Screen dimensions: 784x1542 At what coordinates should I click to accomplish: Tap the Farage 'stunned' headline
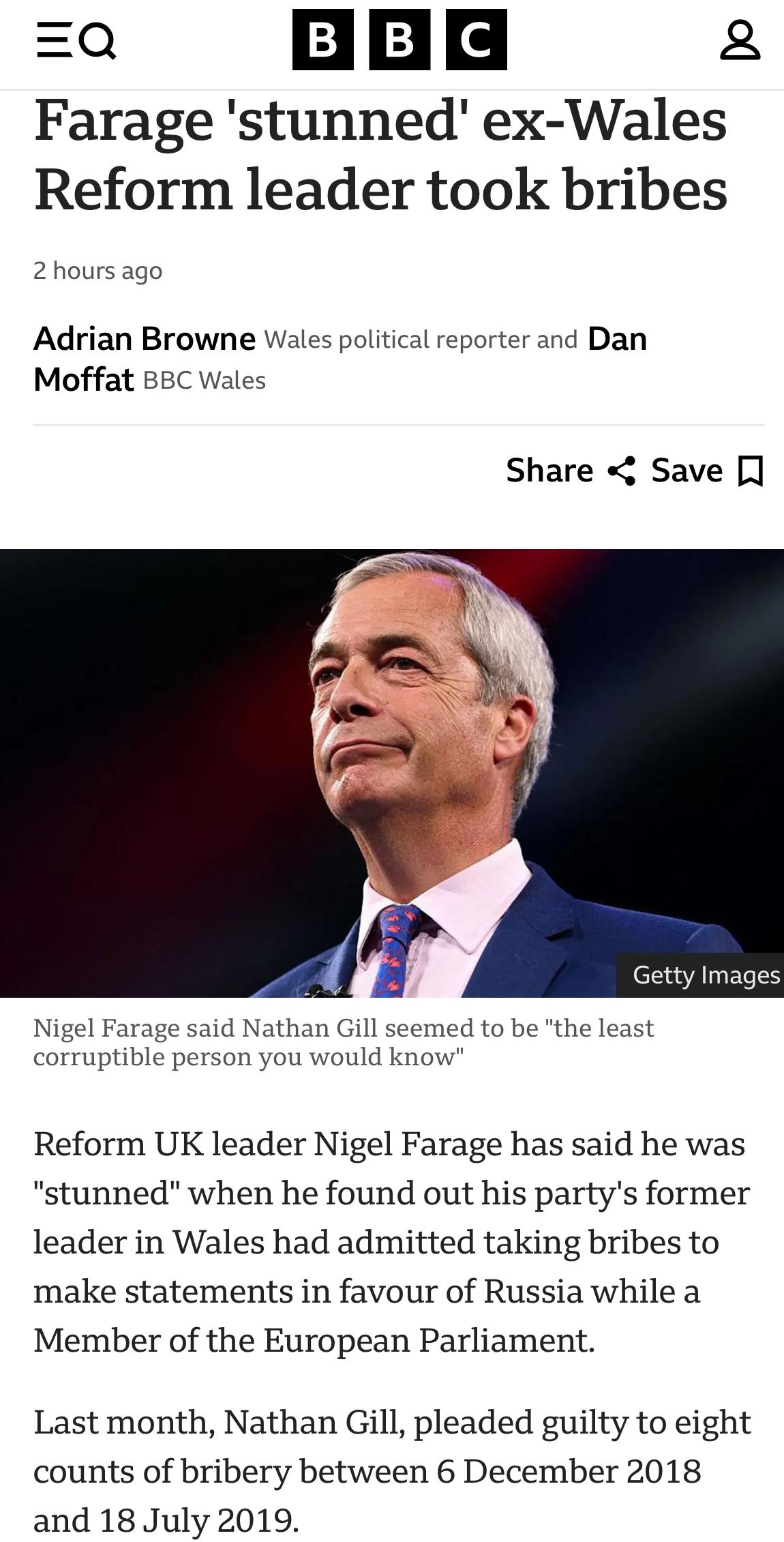(380, 155)
